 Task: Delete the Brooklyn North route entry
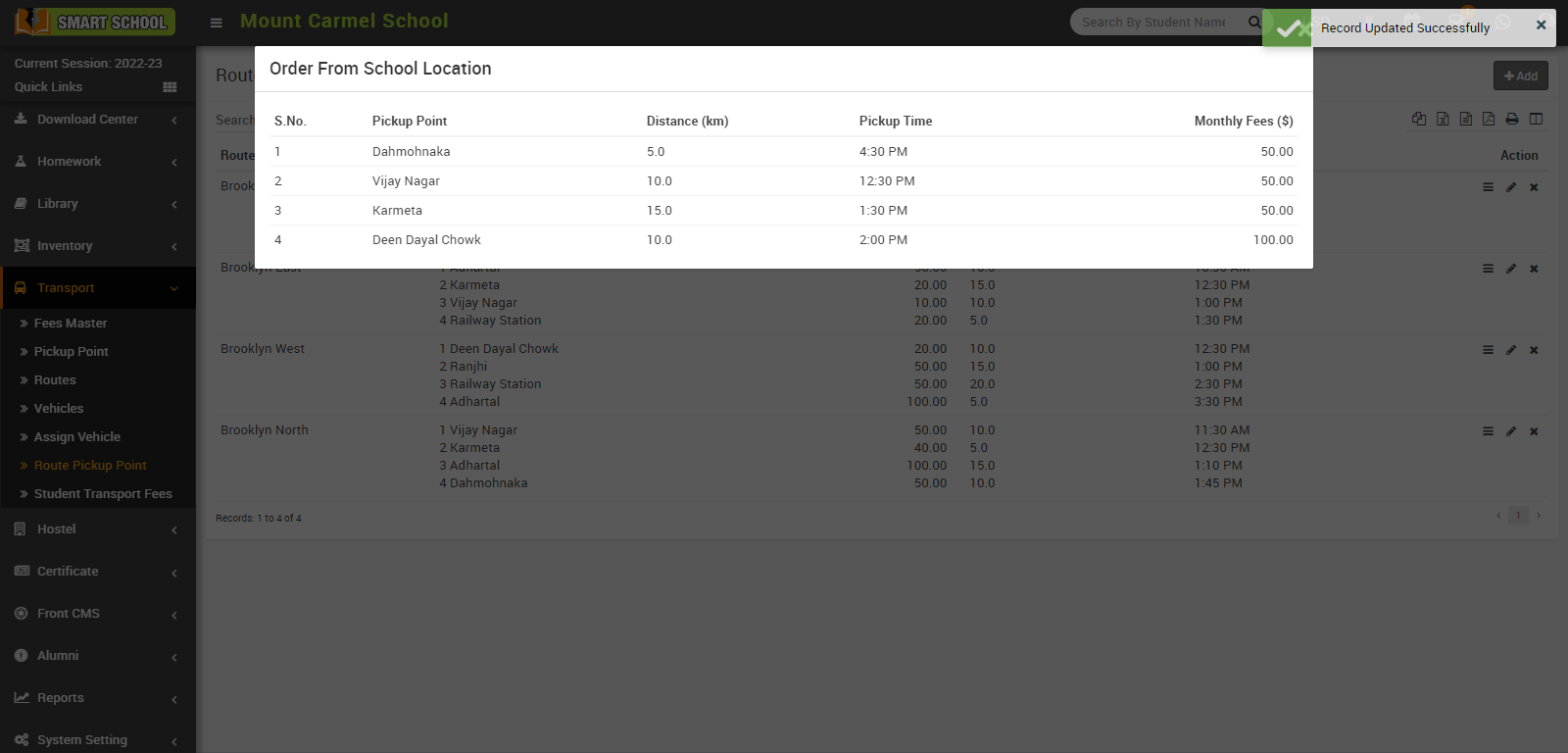1535,431
